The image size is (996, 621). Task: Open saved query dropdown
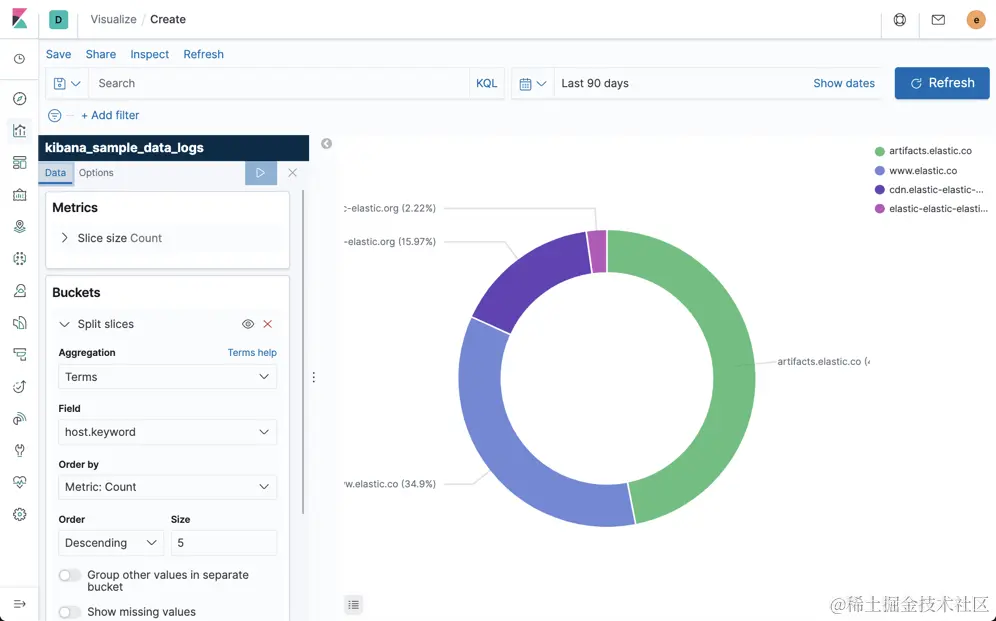(67, 83)
